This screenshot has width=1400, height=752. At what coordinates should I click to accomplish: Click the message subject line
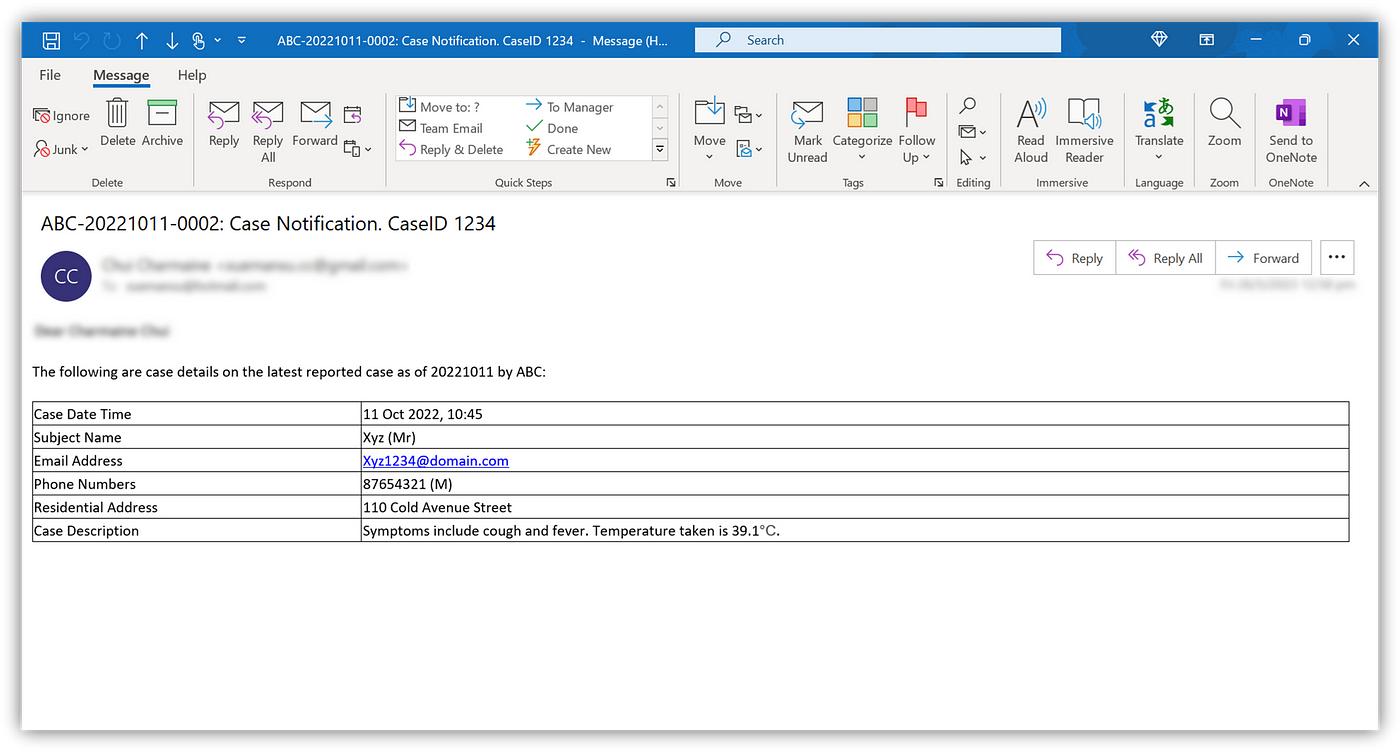(x=268, y=224)
